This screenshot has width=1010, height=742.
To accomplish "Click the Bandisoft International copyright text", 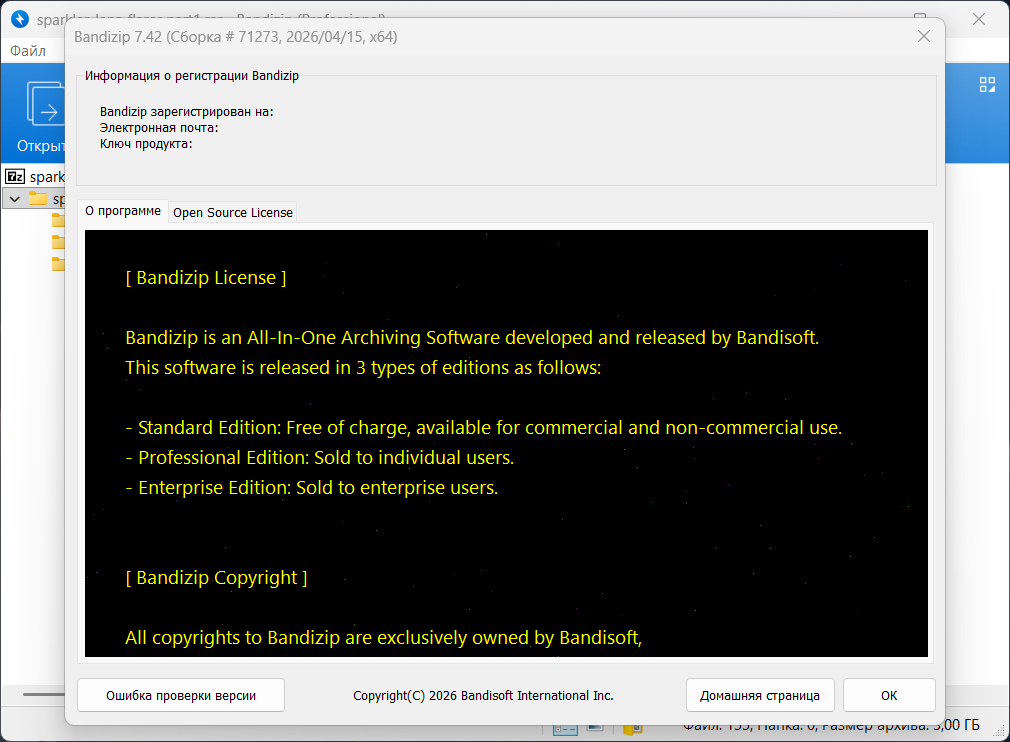I will click(x=483, y=695).
